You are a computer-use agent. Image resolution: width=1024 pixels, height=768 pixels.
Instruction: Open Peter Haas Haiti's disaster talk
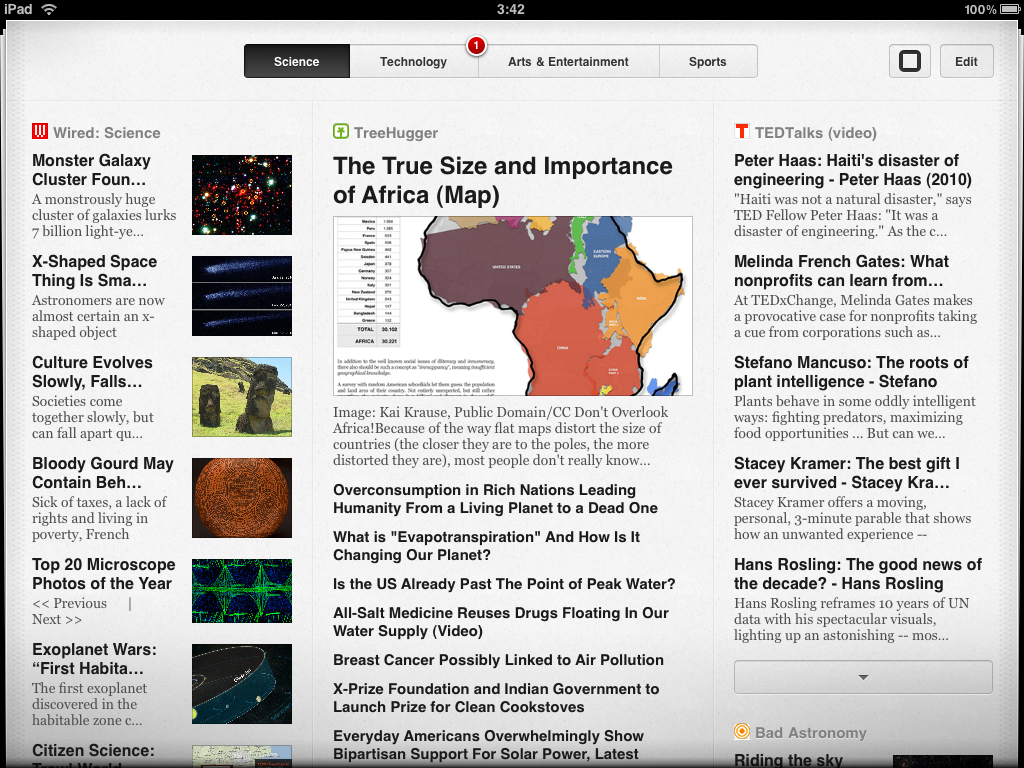(x=852, y=170)
